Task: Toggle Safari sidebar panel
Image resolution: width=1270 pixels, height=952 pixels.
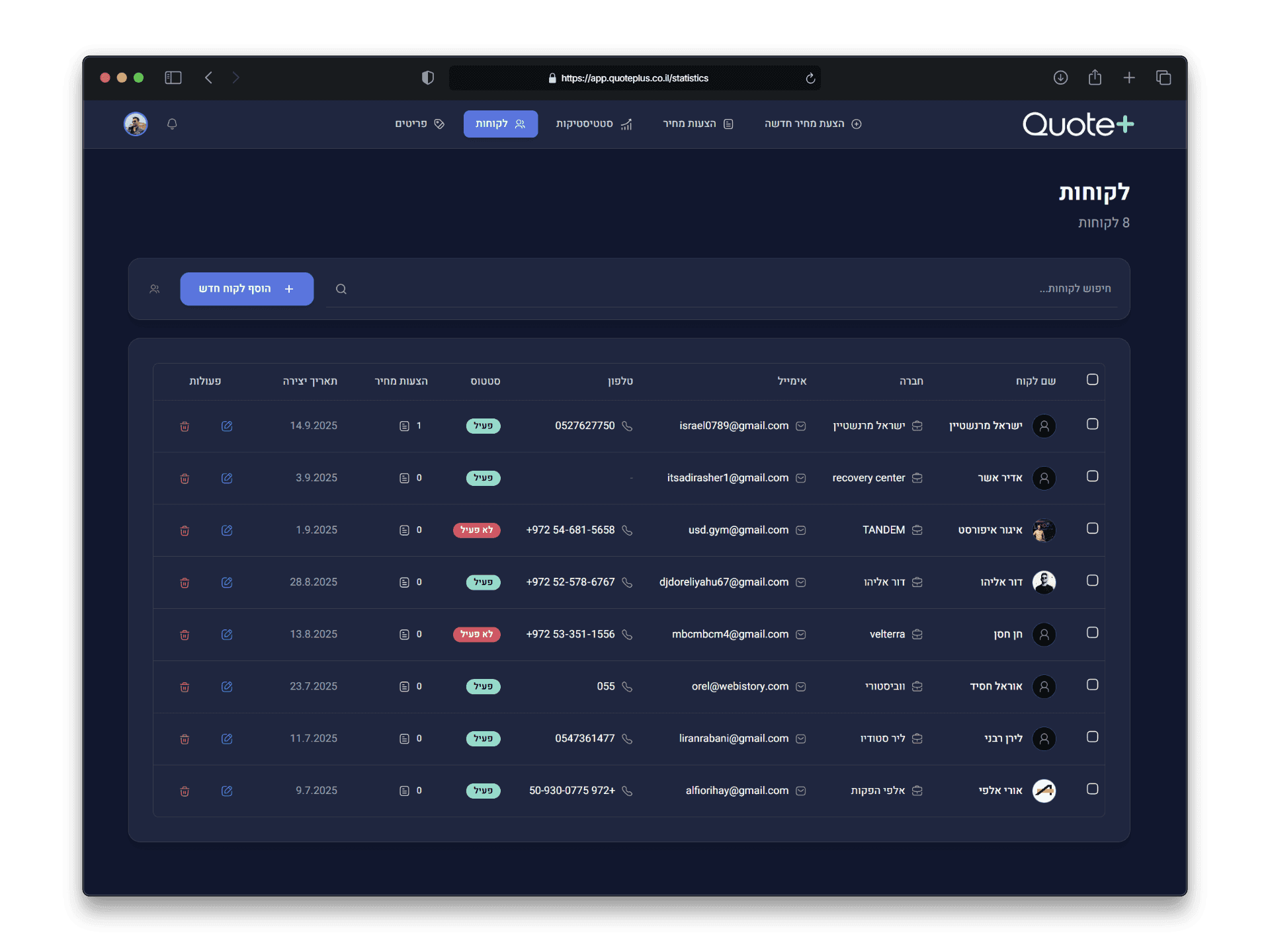Action: [x=173, y=78]
